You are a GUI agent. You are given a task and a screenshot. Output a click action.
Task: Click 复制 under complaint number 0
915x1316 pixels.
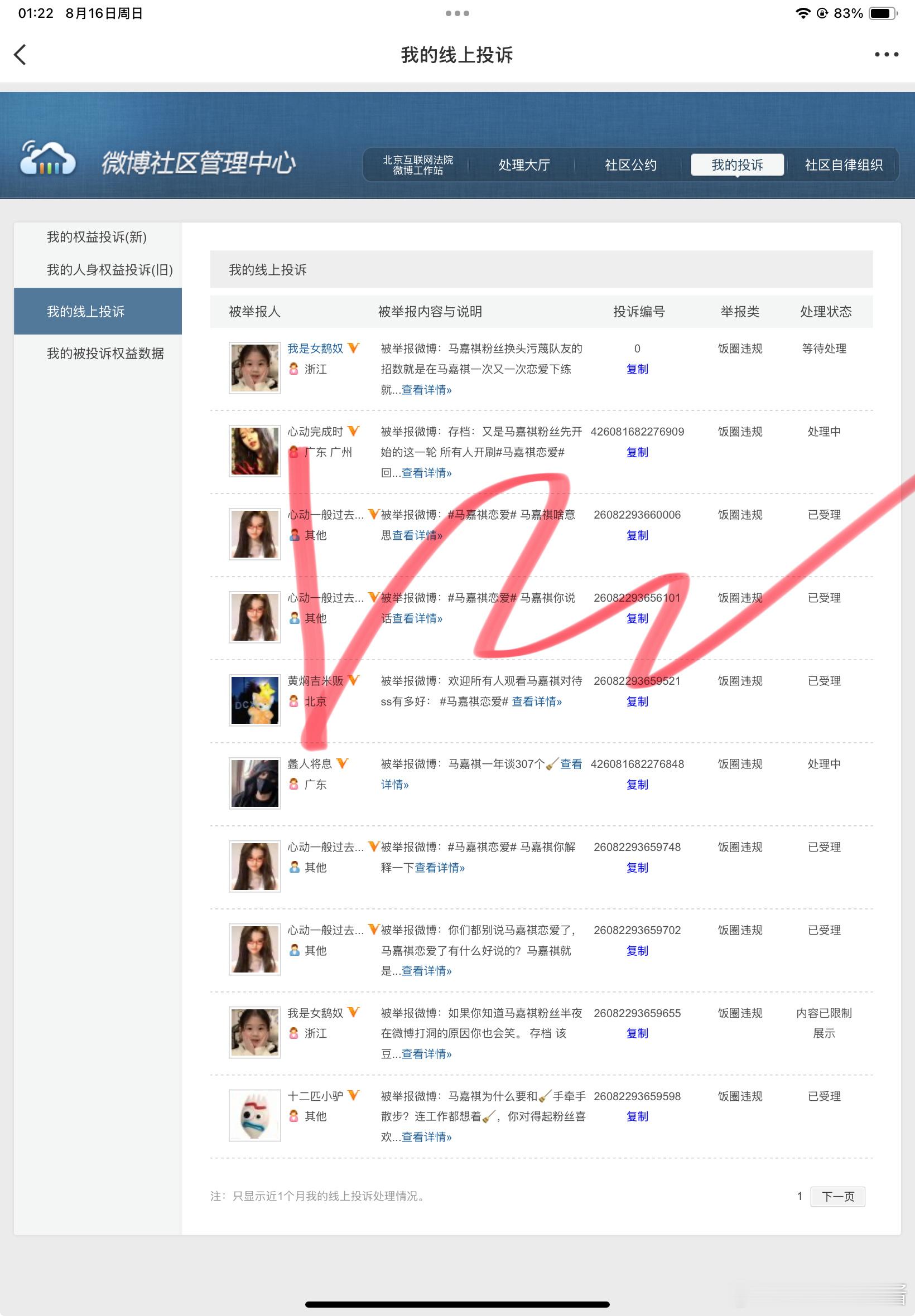[637, 369]
